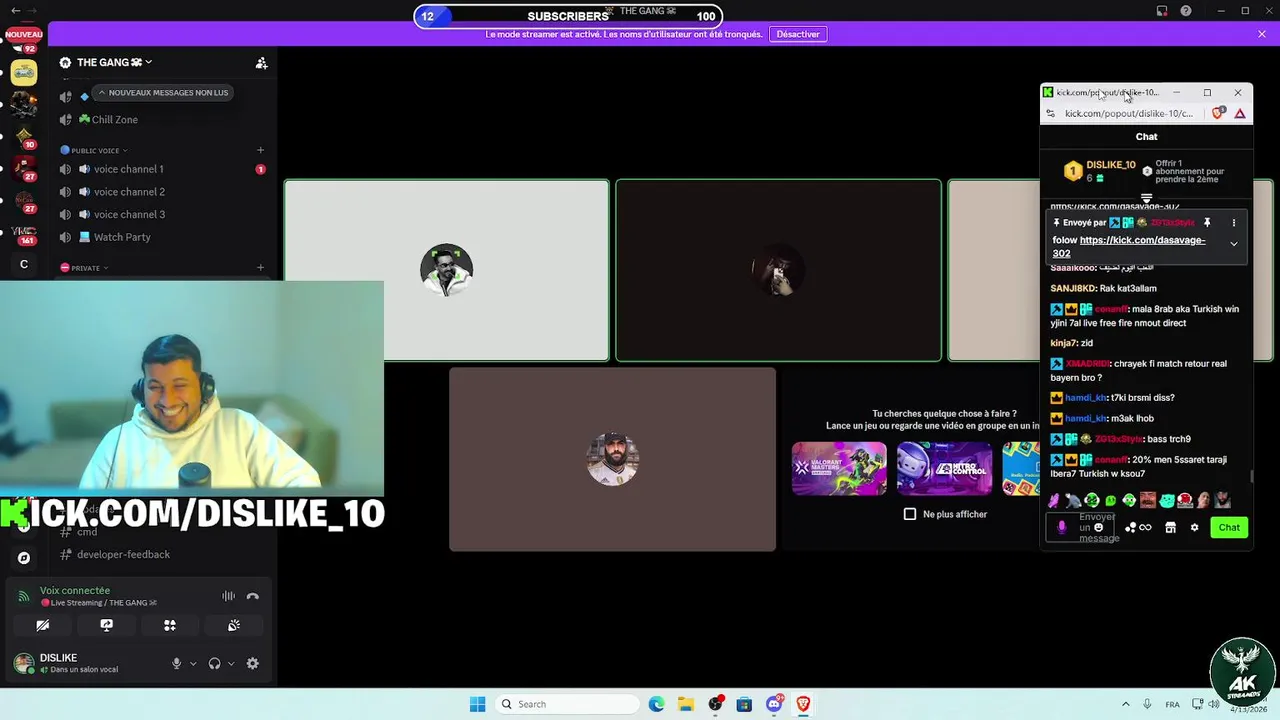This screenshot has width=1280, height=720.
Task: Select the bearded avatar participant tile
Action: (612, 459)
